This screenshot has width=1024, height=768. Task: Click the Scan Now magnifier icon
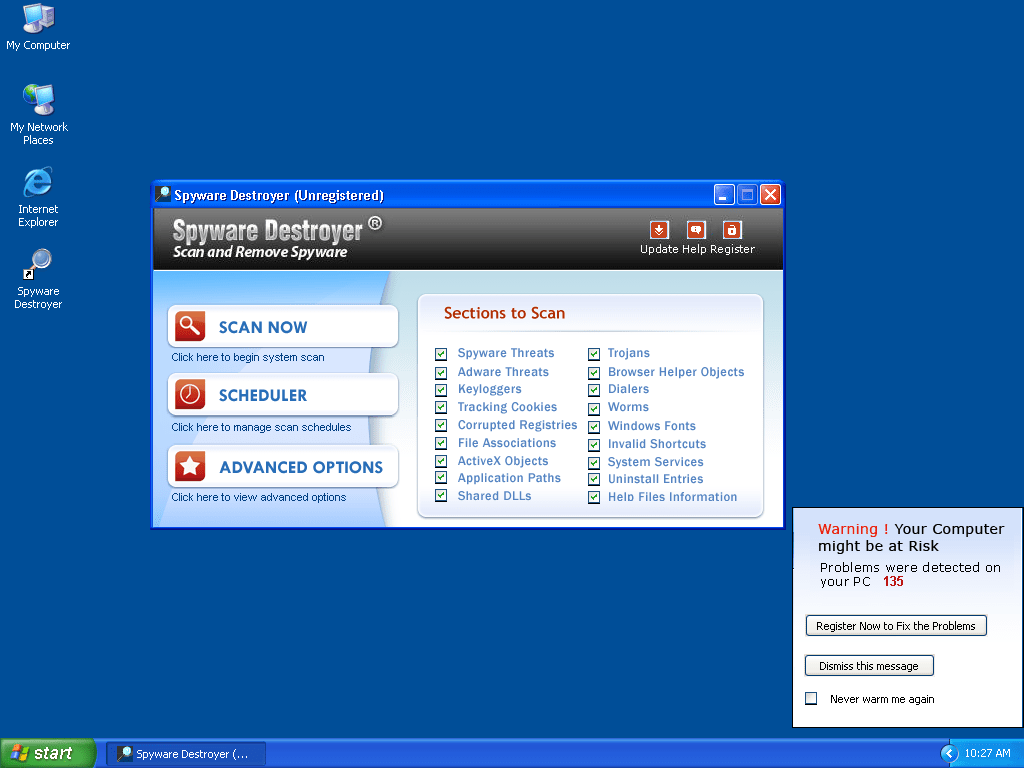[190, 327]
